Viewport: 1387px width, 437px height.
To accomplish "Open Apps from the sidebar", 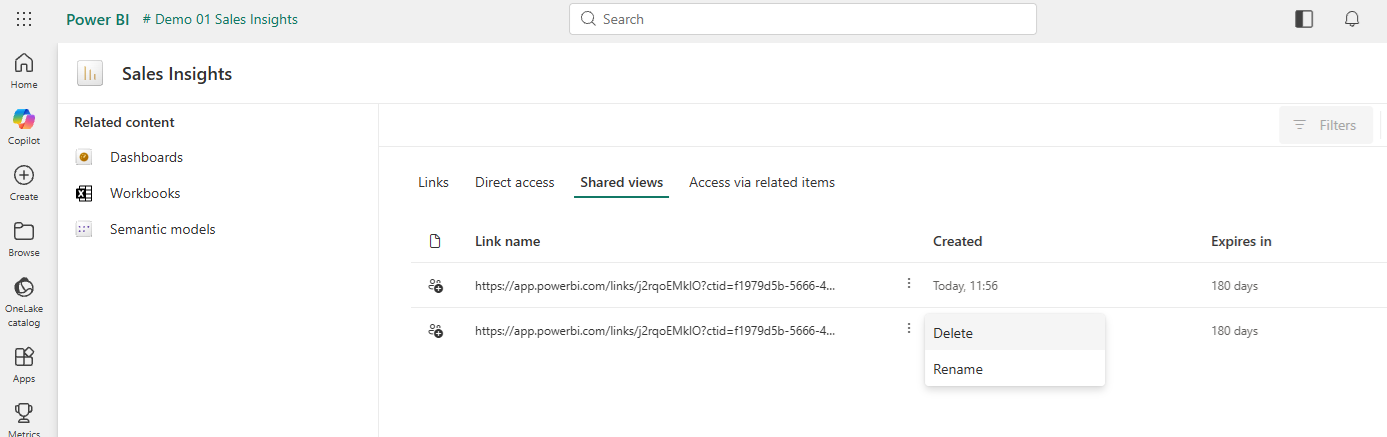I will pos(24,364).
